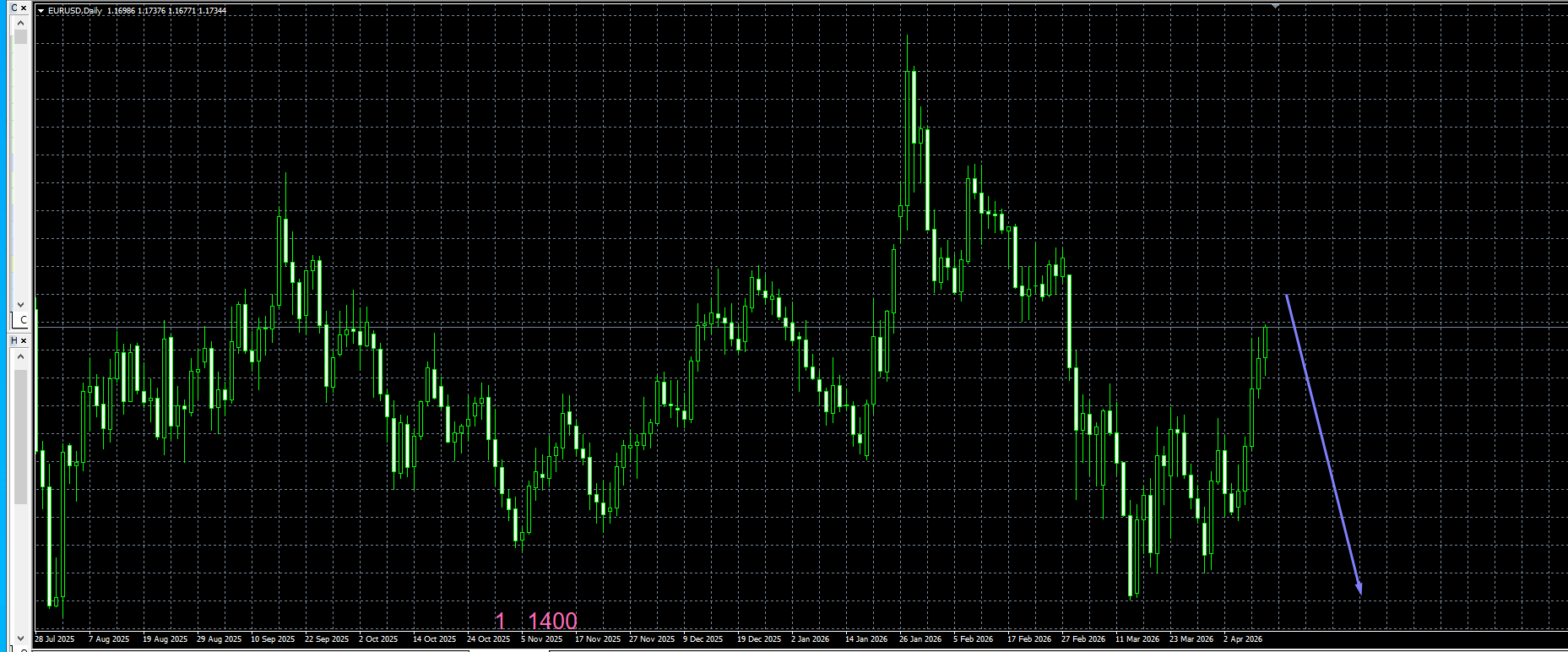This screenshot has width=1568, height=652.
Task: Click the high price value 1.17376
Action: point(152,11)
